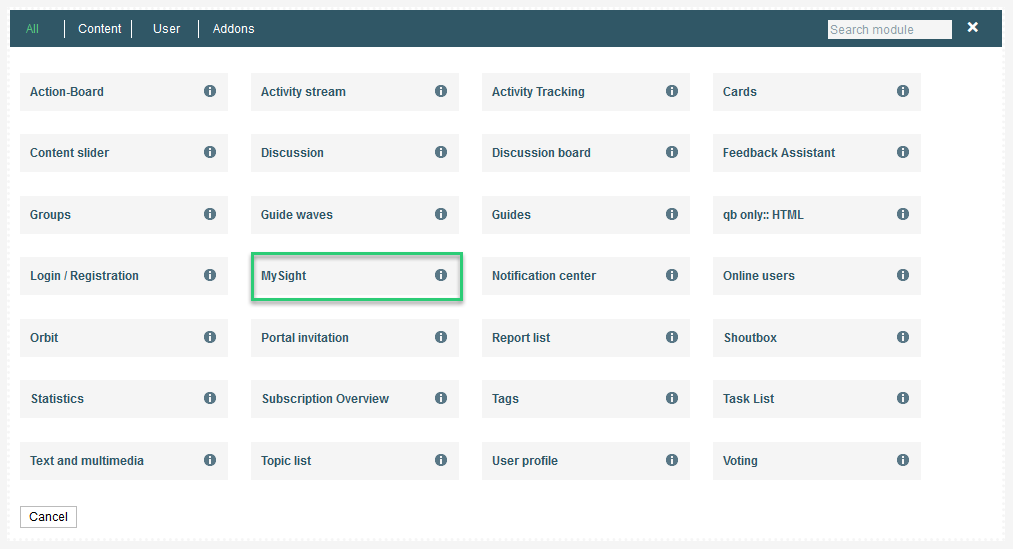The image size is (1013, 549).
Task: Show info for the Subscription Overview module
Action: (x=441, y=398)
